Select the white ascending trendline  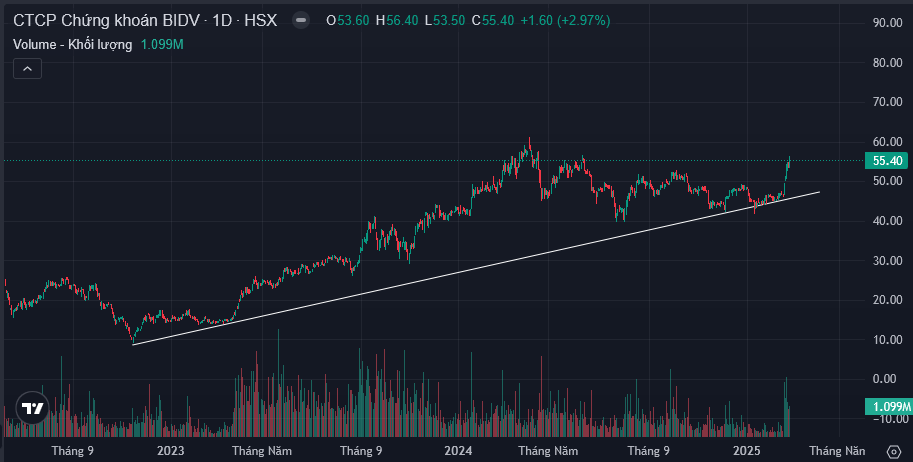point(476,268)
